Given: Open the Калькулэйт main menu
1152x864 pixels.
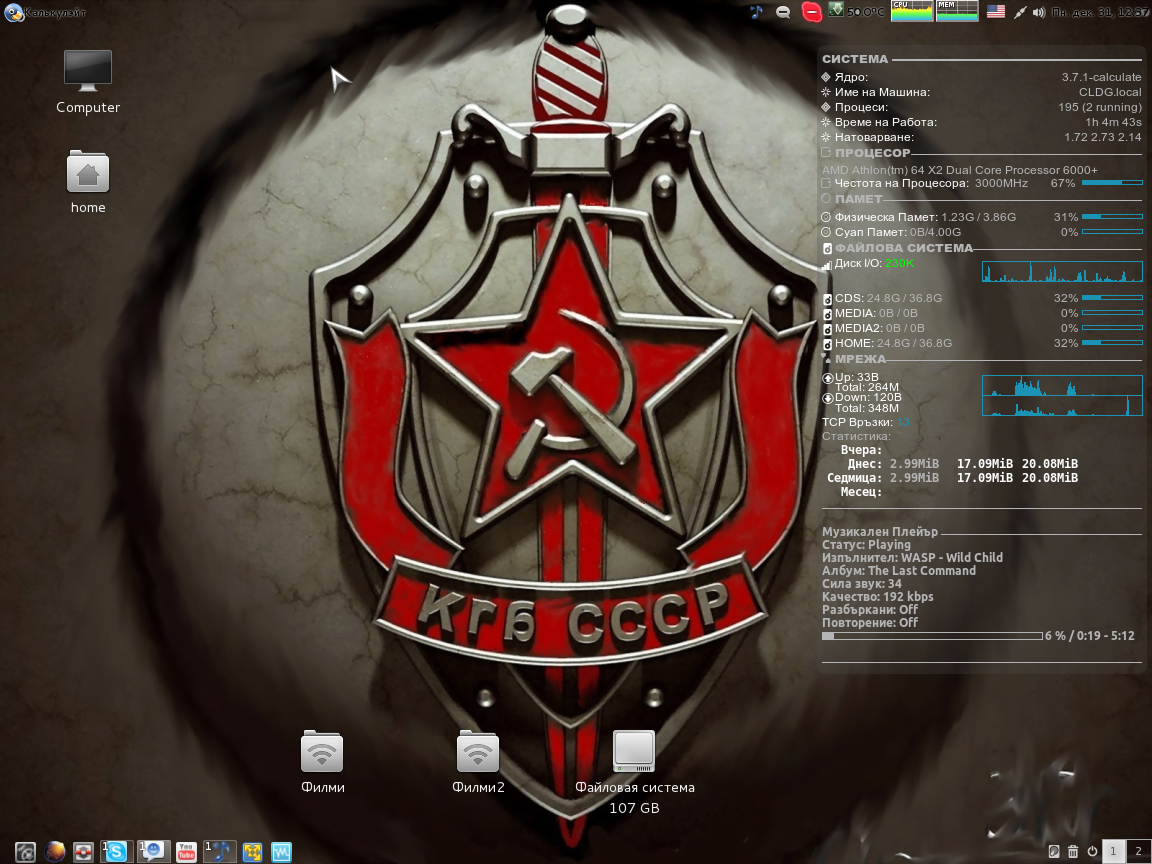Looking at the screenshot, I should pos(46,12).
